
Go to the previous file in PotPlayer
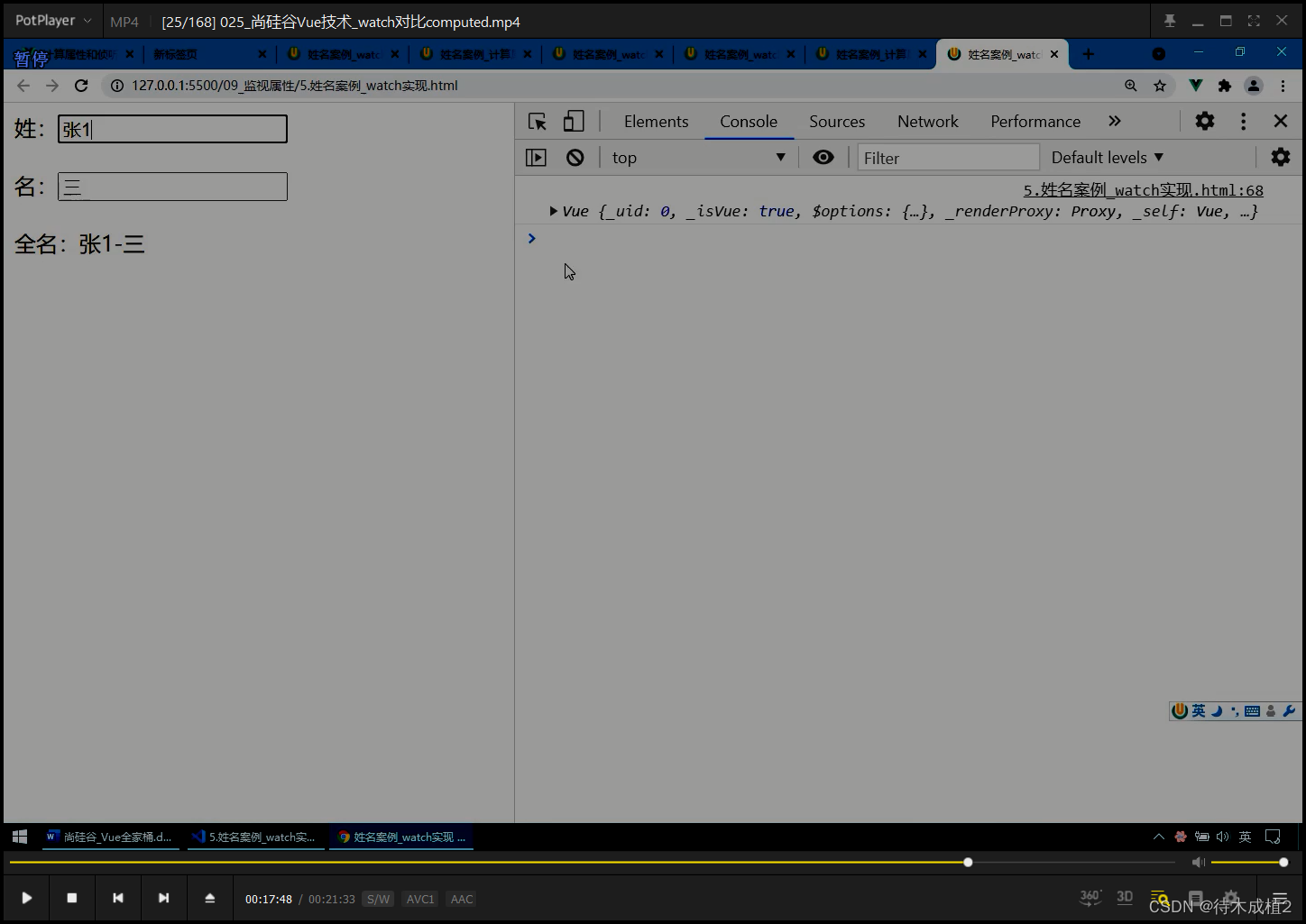[x=118, y=898]
